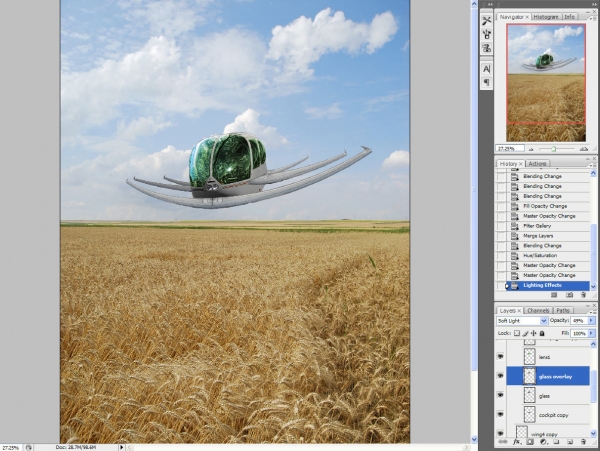The image size is (600, 451).
Task: Click the cockpit copy layer thumbnail
Action: (x=530, y=414)
